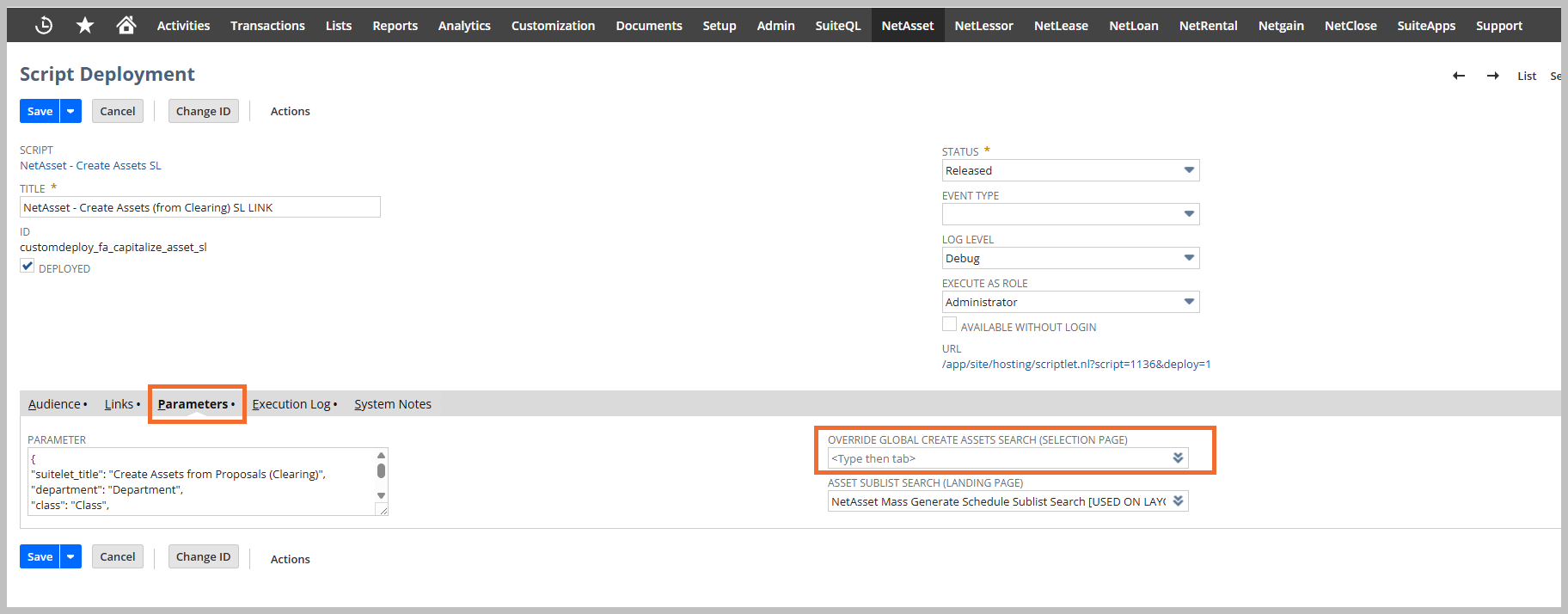Viewport: 1568px width, 614px height.
Task: Go to next record with right arrow
Action: pos(1493,76)
